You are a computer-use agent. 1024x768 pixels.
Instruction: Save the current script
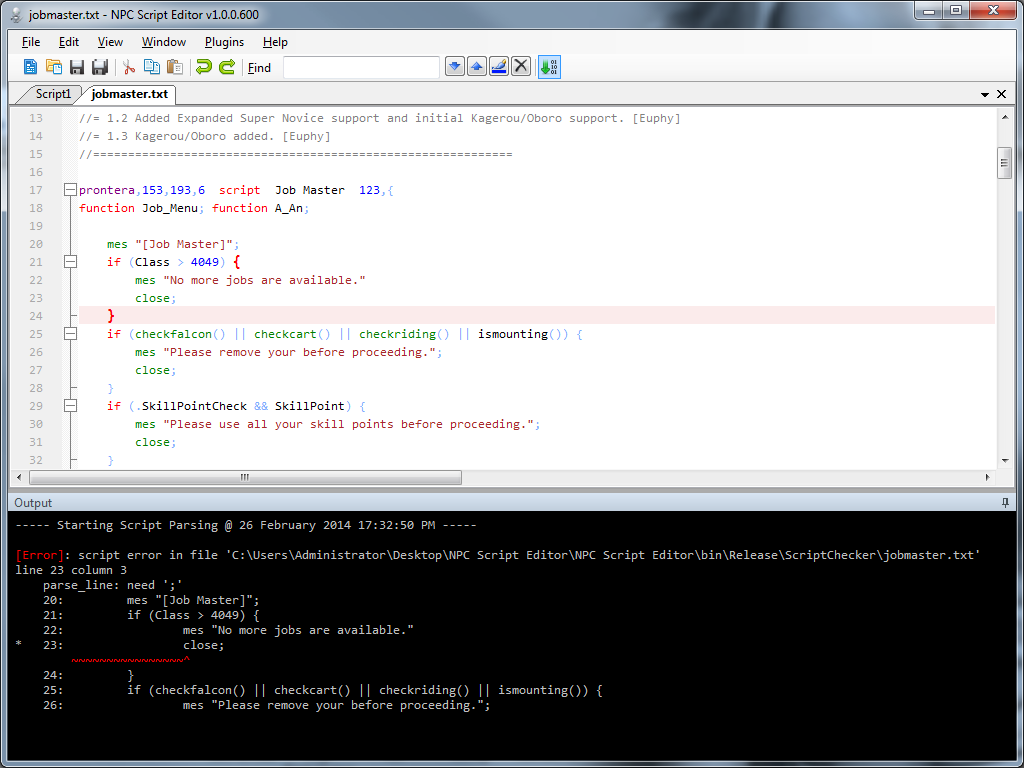[76, 67]
